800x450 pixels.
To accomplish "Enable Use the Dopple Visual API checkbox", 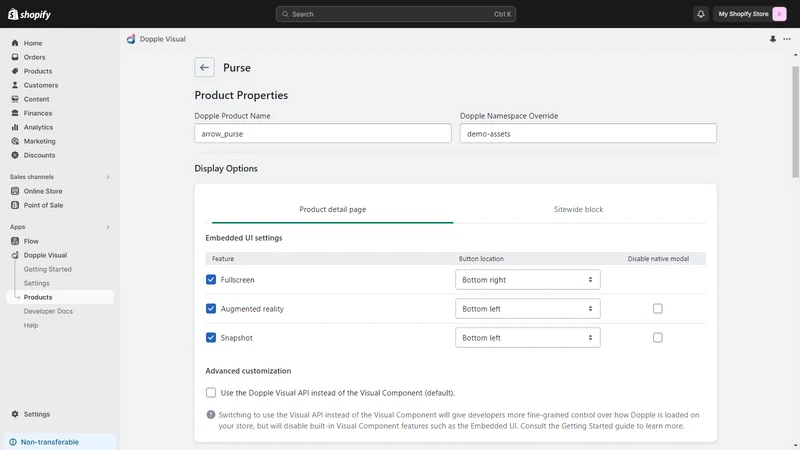I will tap(211, 393).
